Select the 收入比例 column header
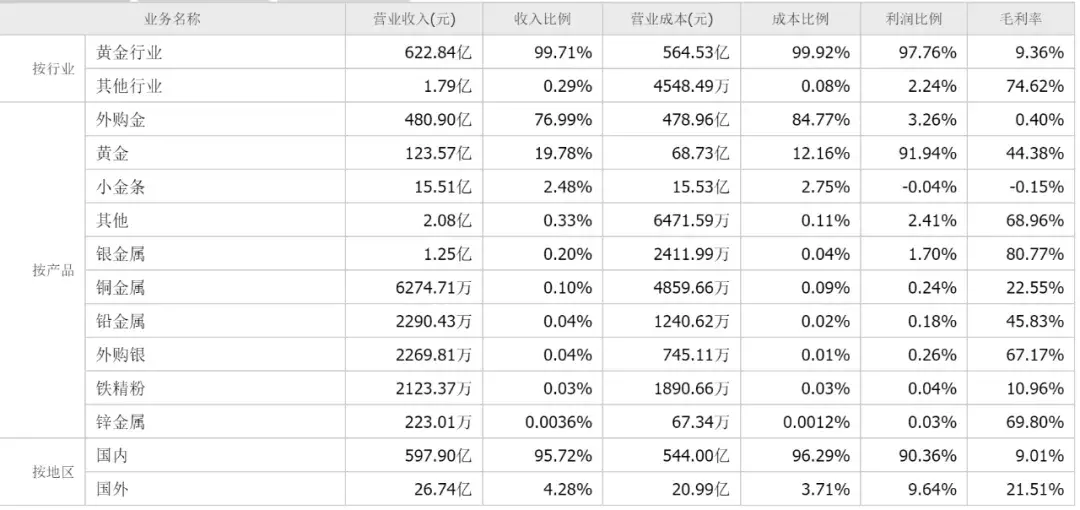The image size is (1080, 510). (x=542, y=19)
